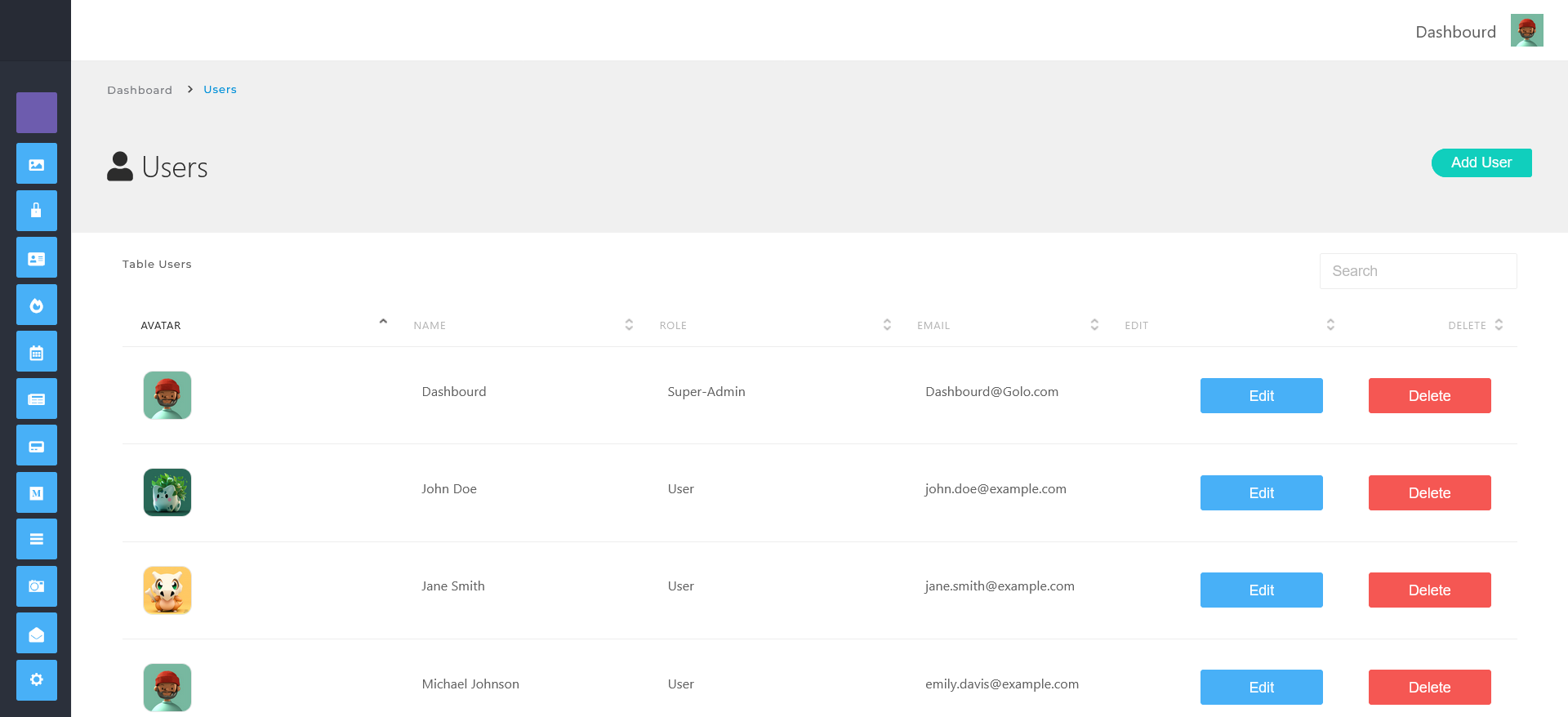This screenshot has width=1568, height=717.
Task: Open the envelope icon in the sidebar
Action: pos(37,634)
